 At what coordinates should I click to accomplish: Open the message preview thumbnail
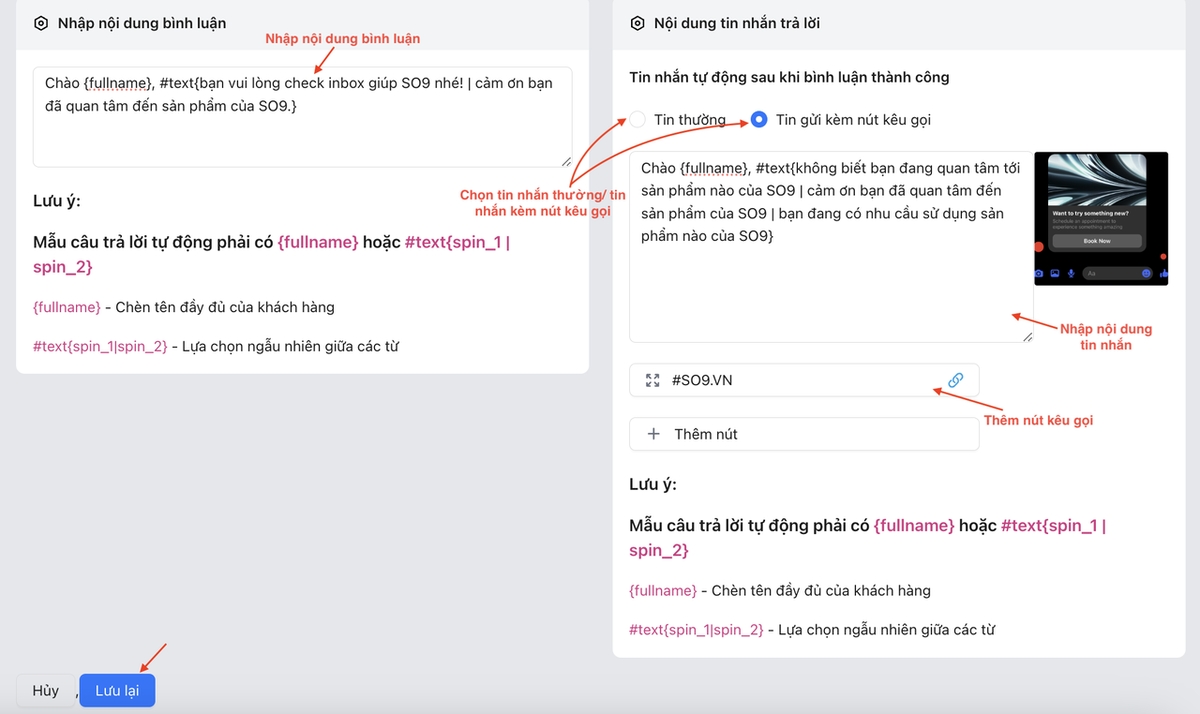click(x=1101, y=218)
